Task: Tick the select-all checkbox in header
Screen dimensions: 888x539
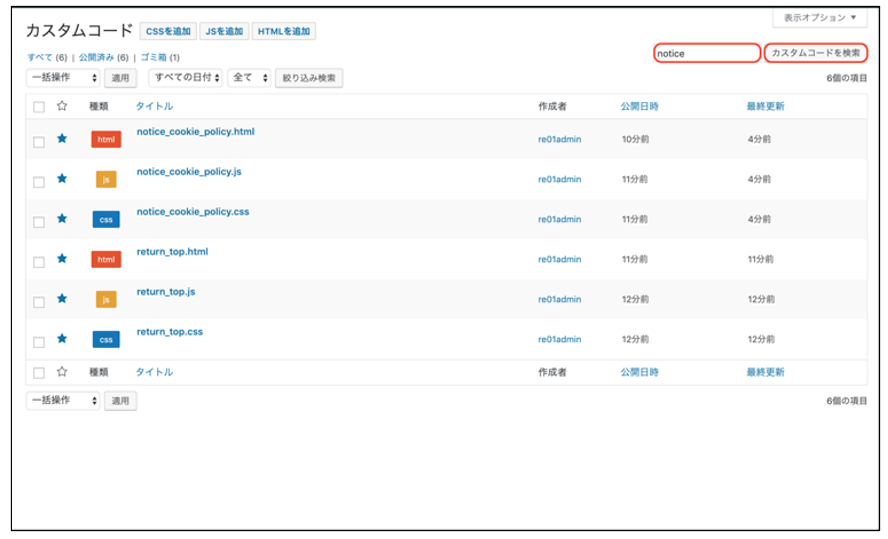Action: click(x=39, y=107)
